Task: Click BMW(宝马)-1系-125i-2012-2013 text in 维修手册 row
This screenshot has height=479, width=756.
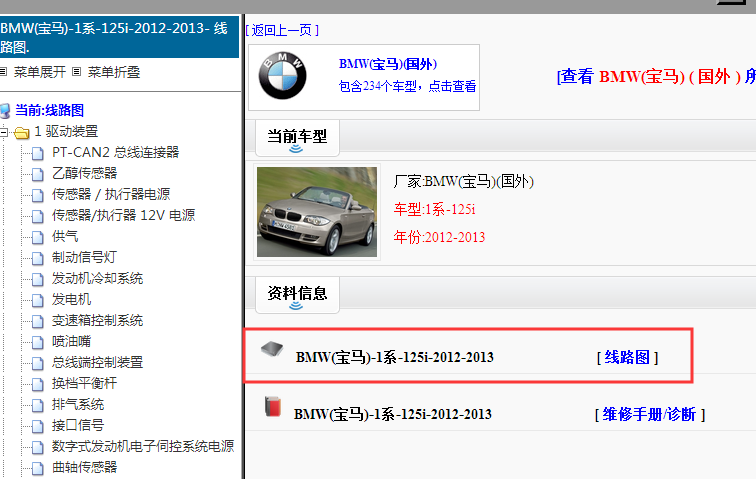Action: 393,414
